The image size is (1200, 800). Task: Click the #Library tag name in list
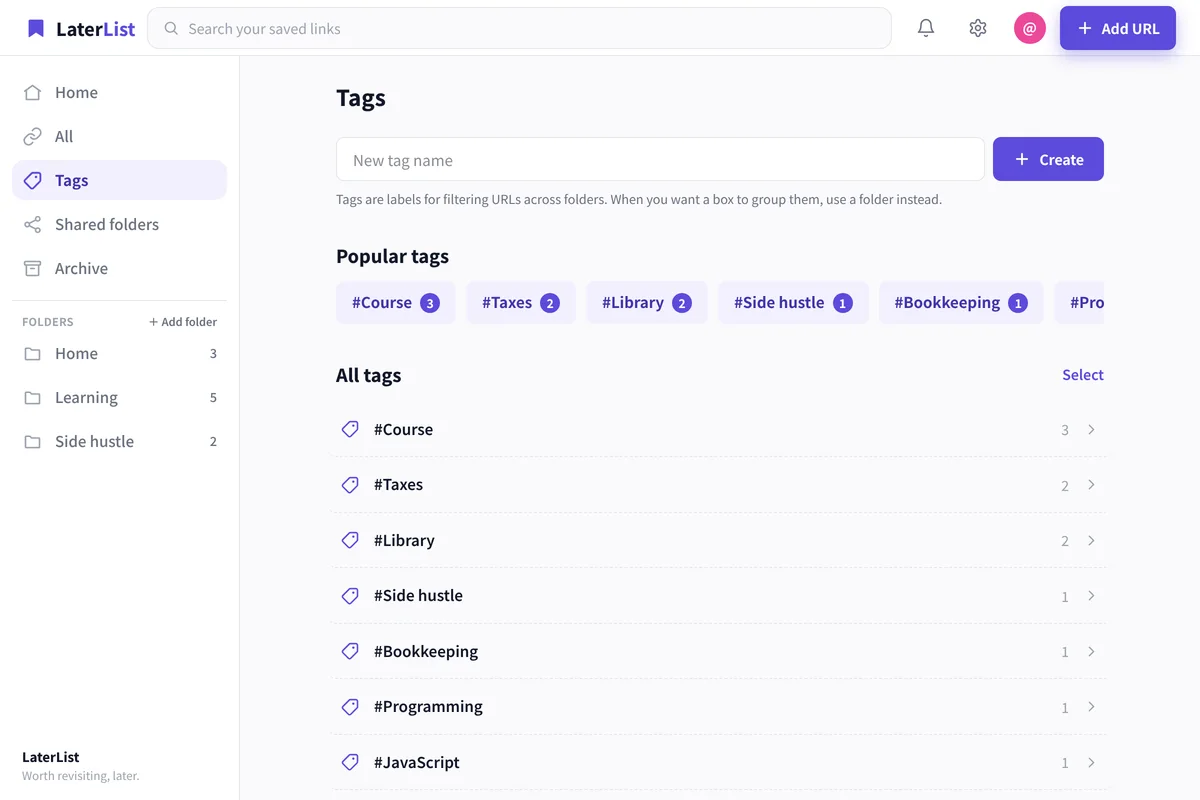click(404, 540)
